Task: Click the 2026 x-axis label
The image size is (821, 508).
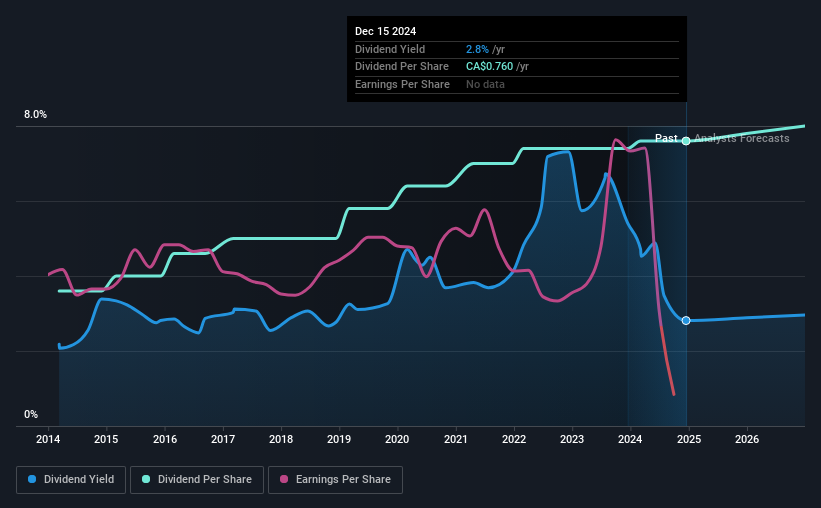Action: pyautogui.click(x=747, y=439)
